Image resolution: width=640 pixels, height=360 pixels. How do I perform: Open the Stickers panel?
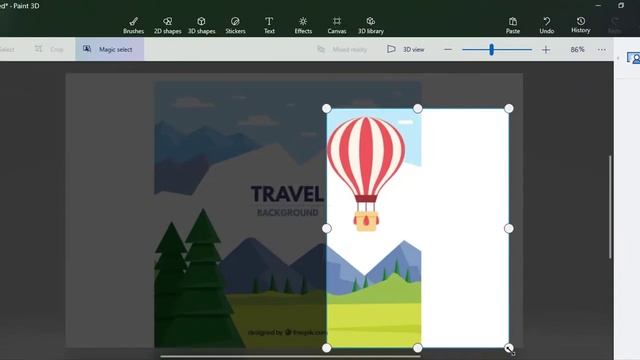pos(235,25)
